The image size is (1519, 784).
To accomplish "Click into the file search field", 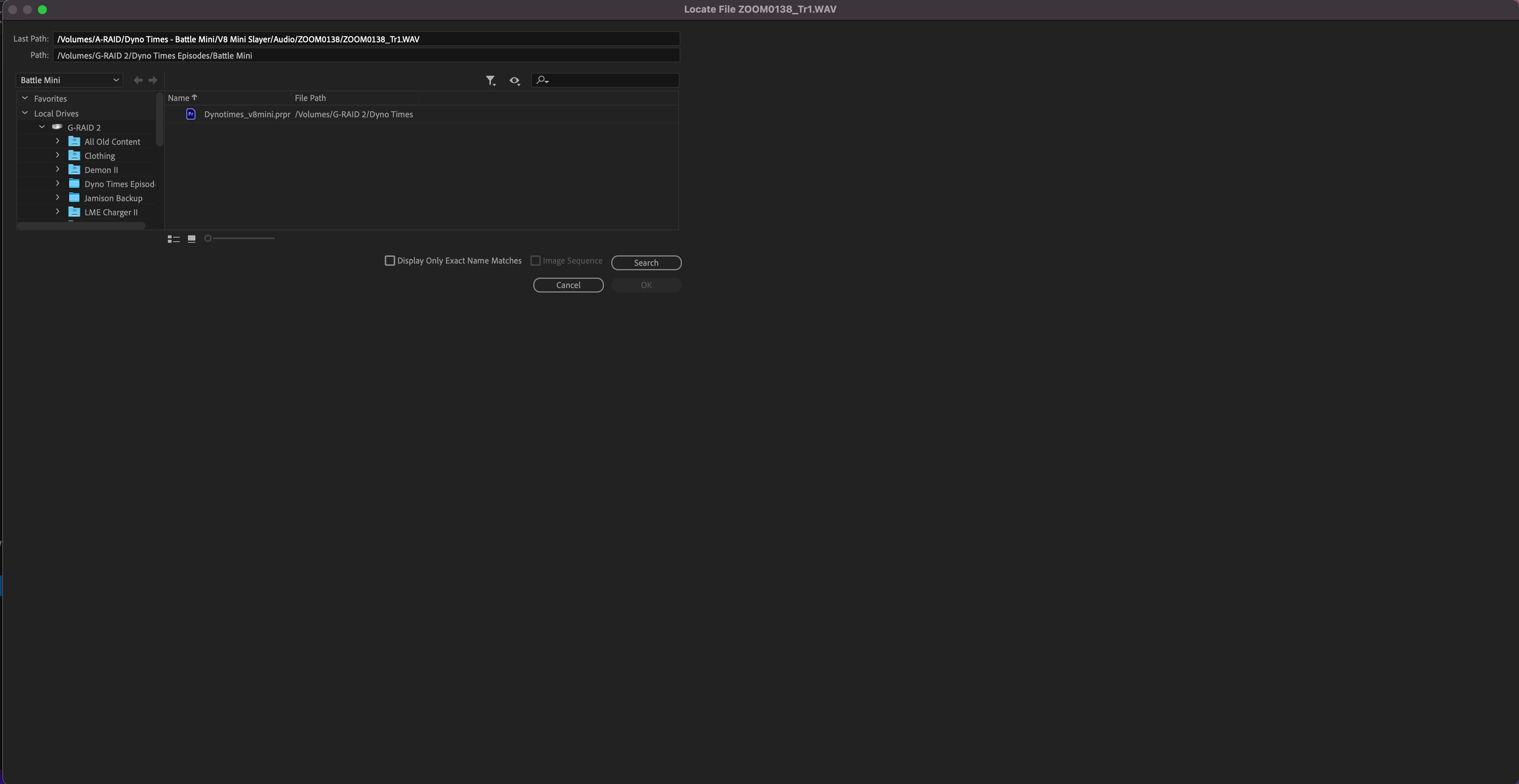I will point(613,80).
